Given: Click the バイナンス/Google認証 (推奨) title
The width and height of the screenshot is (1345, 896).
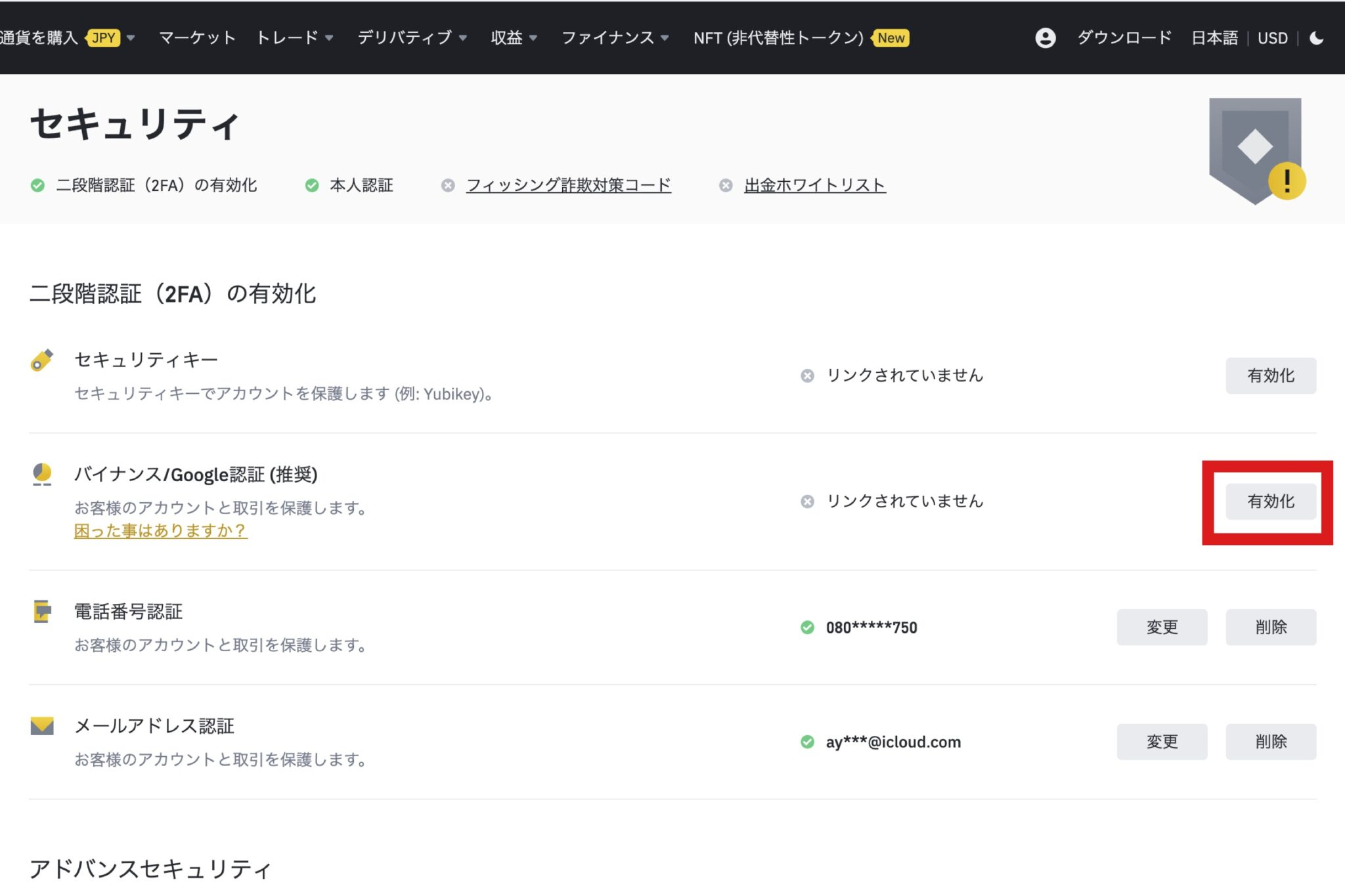Looking at the screenshot, I should tap(196, 475).
